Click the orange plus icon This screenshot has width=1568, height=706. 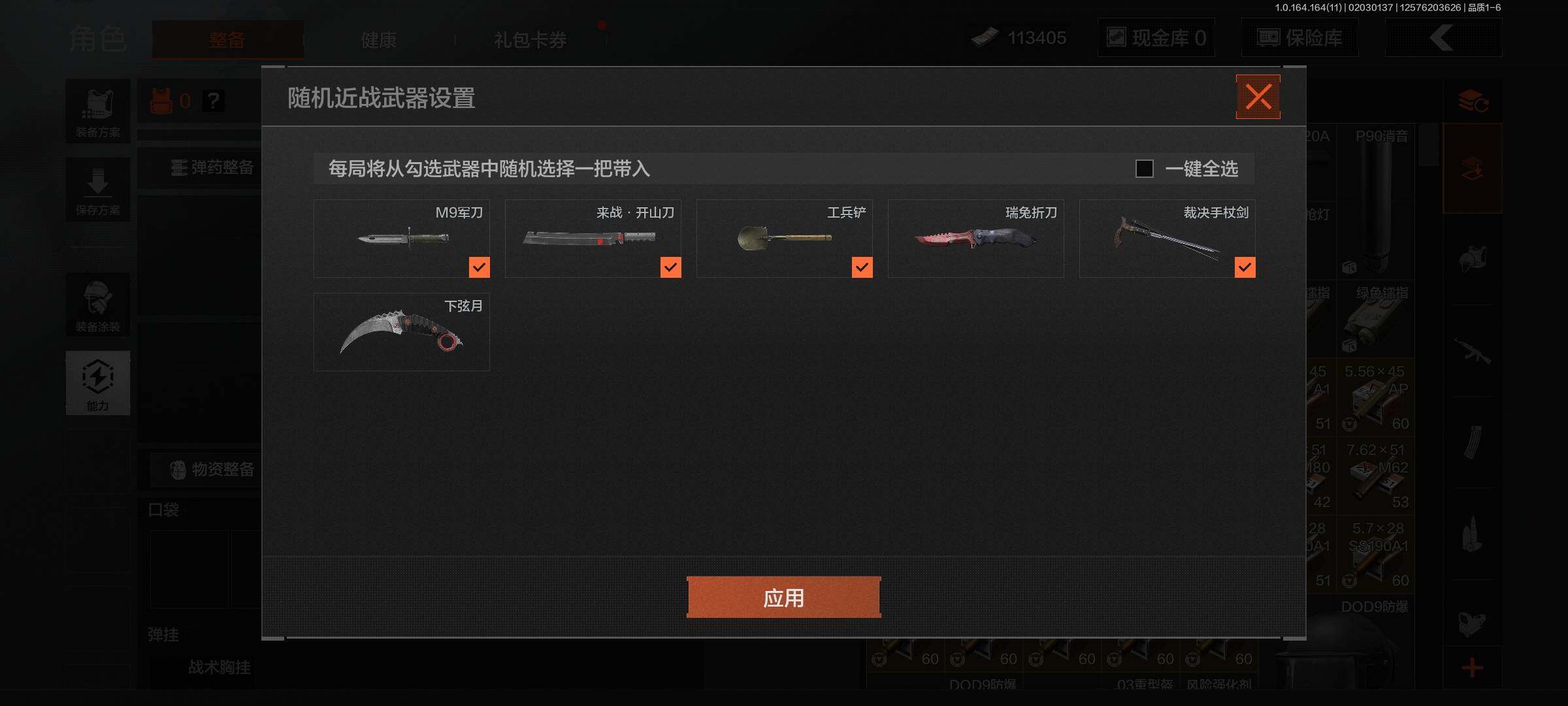pyautogui.click(x=1472, y=667)
